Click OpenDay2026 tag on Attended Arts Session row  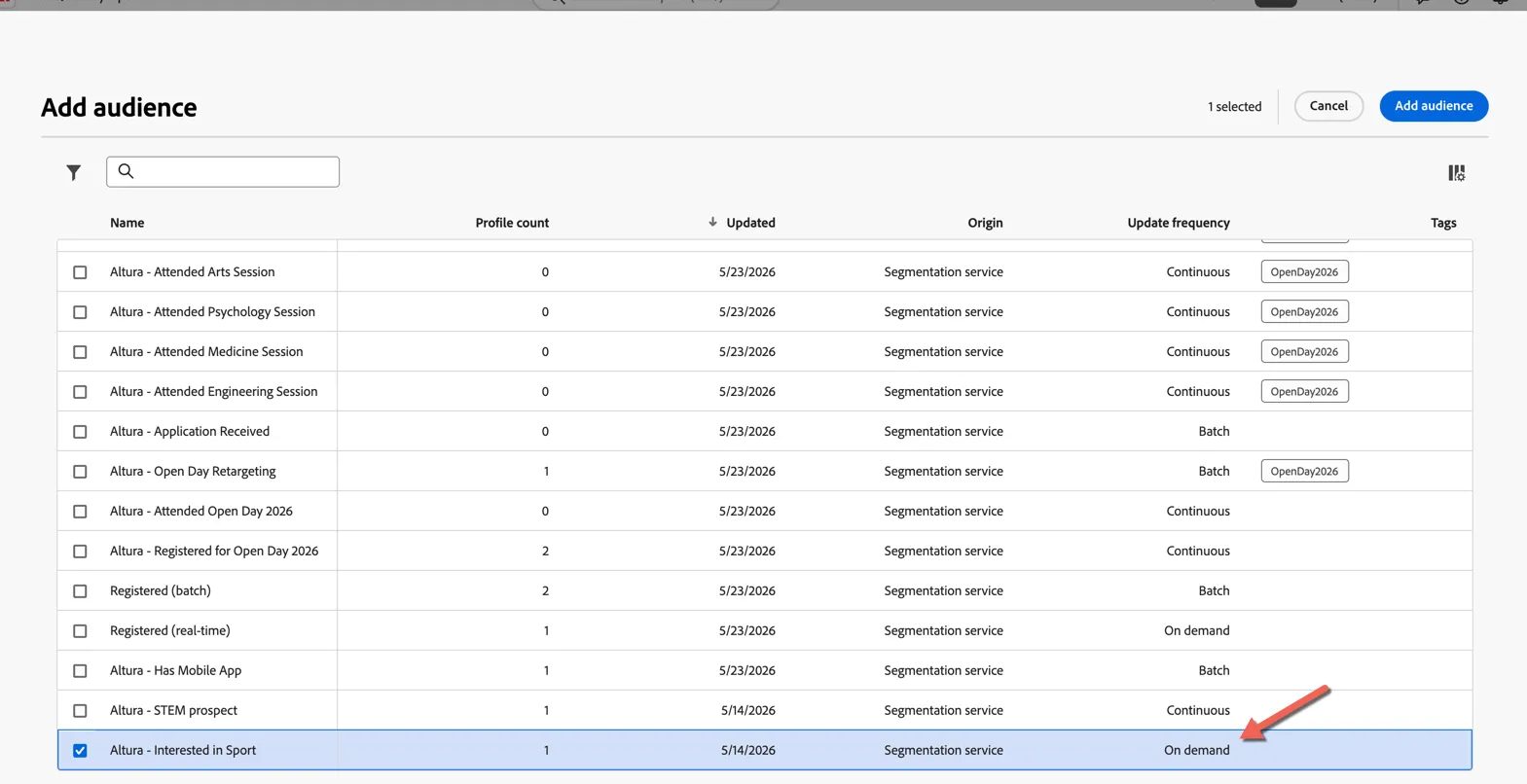point(1304,271)
